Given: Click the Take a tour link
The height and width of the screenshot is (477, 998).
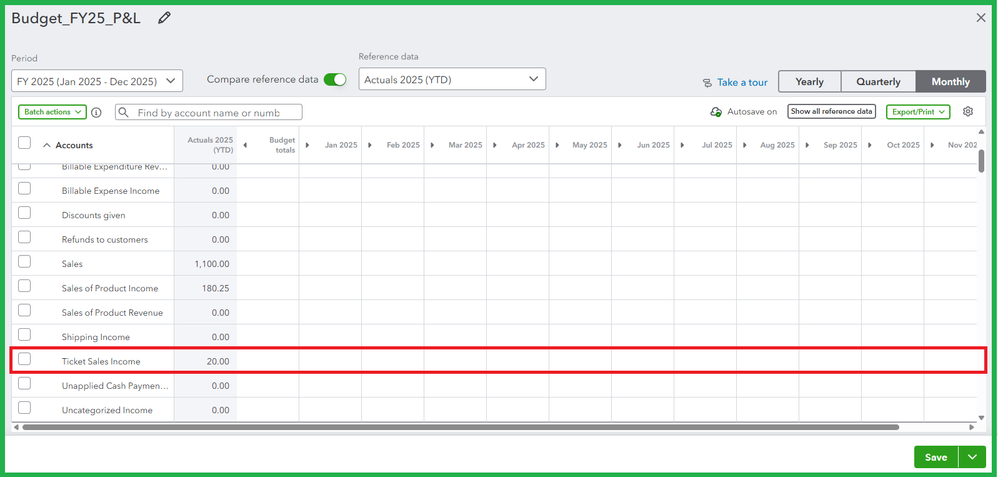Looking at the screenshot, I should click(x=742, y=83).
